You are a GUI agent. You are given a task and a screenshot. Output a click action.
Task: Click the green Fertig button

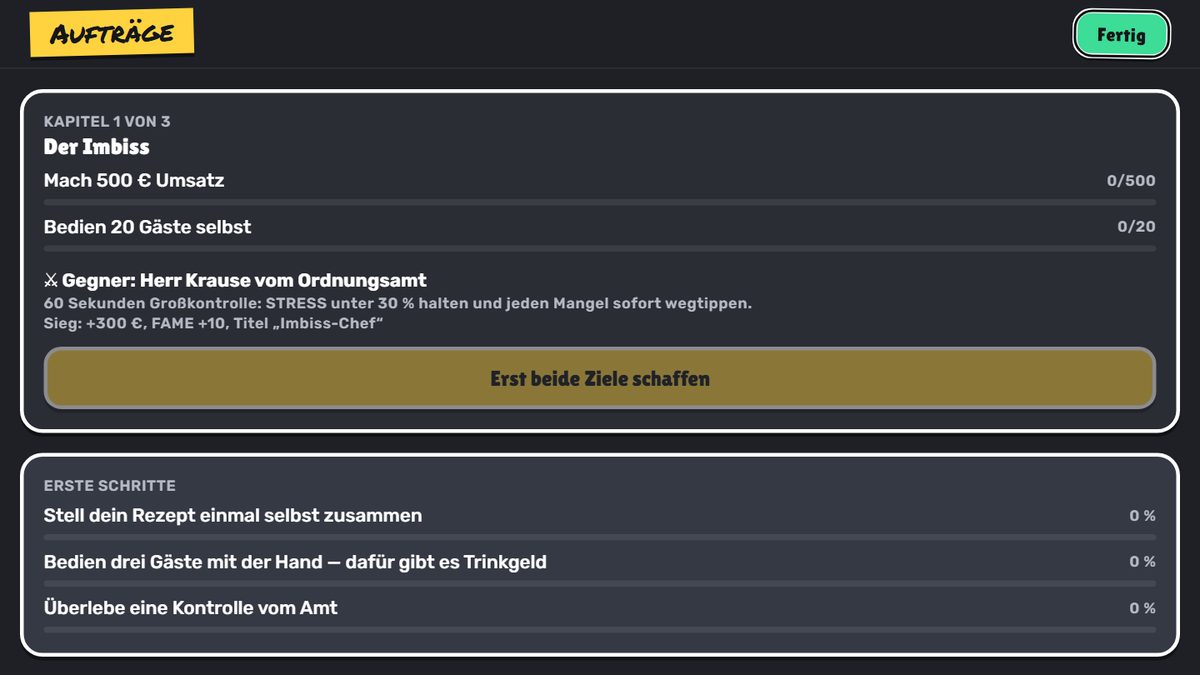click(x=1121, y=35)
